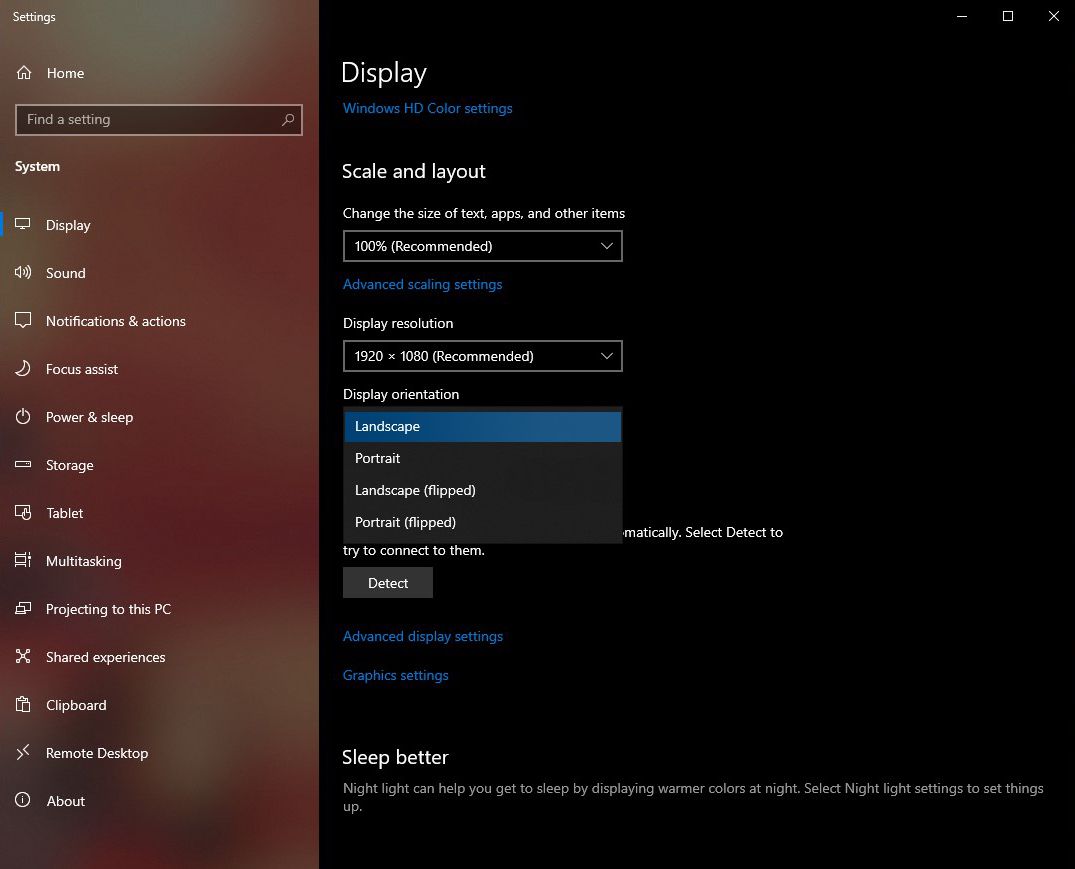
Task: Select the Focus assist moon icon
Action: [24, 369]
